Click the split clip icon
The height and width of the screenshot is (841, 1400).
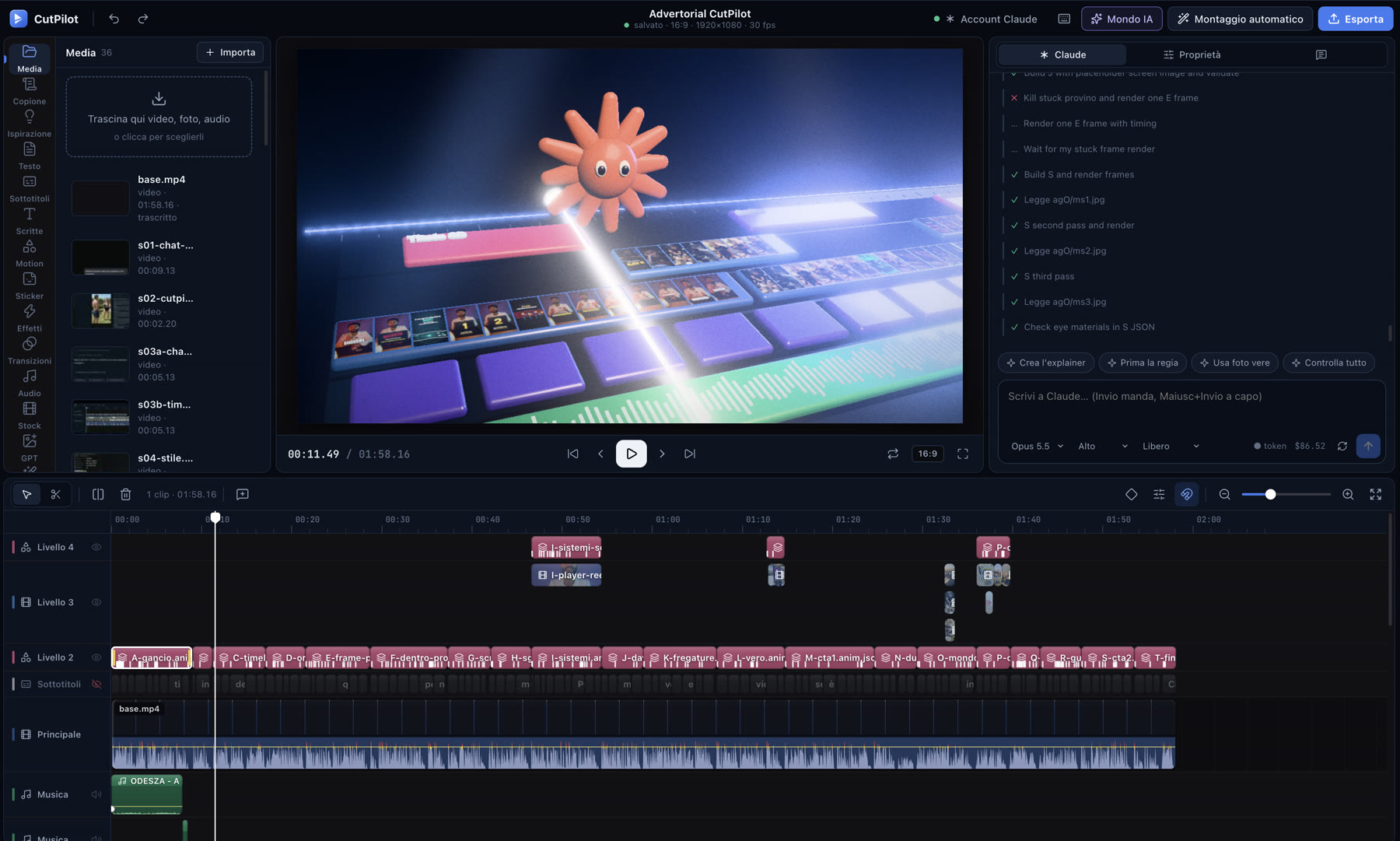(98, 494)
